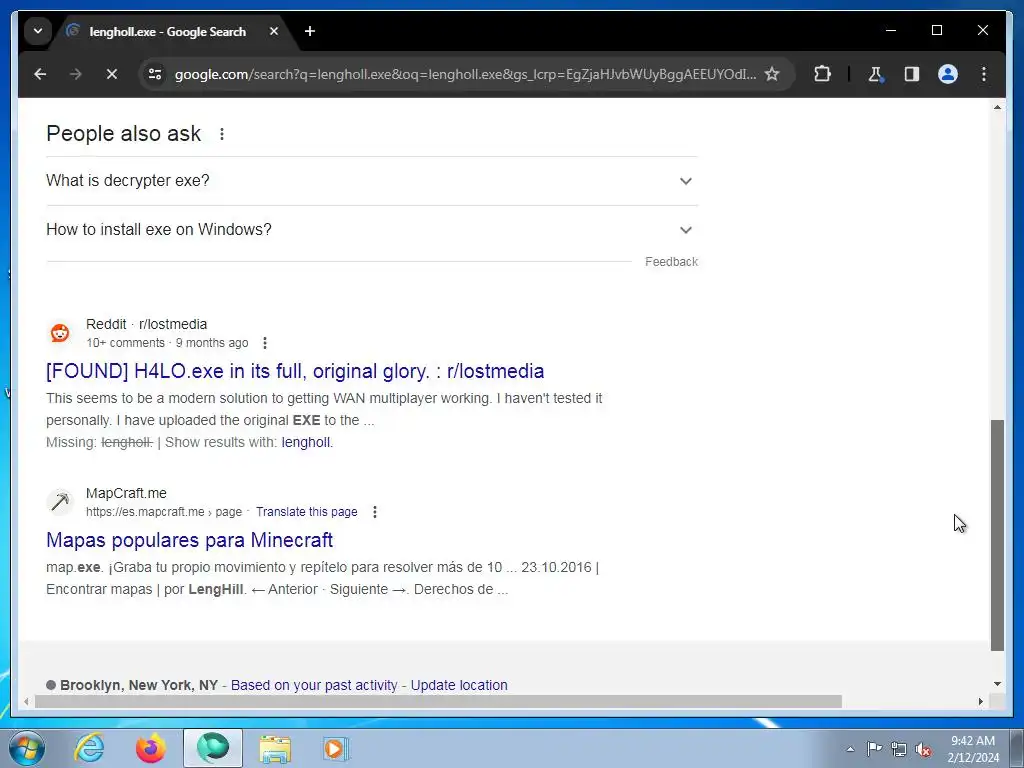Click the muted volume tray icon
This screenshot has width=1024, height=768.
923,749
